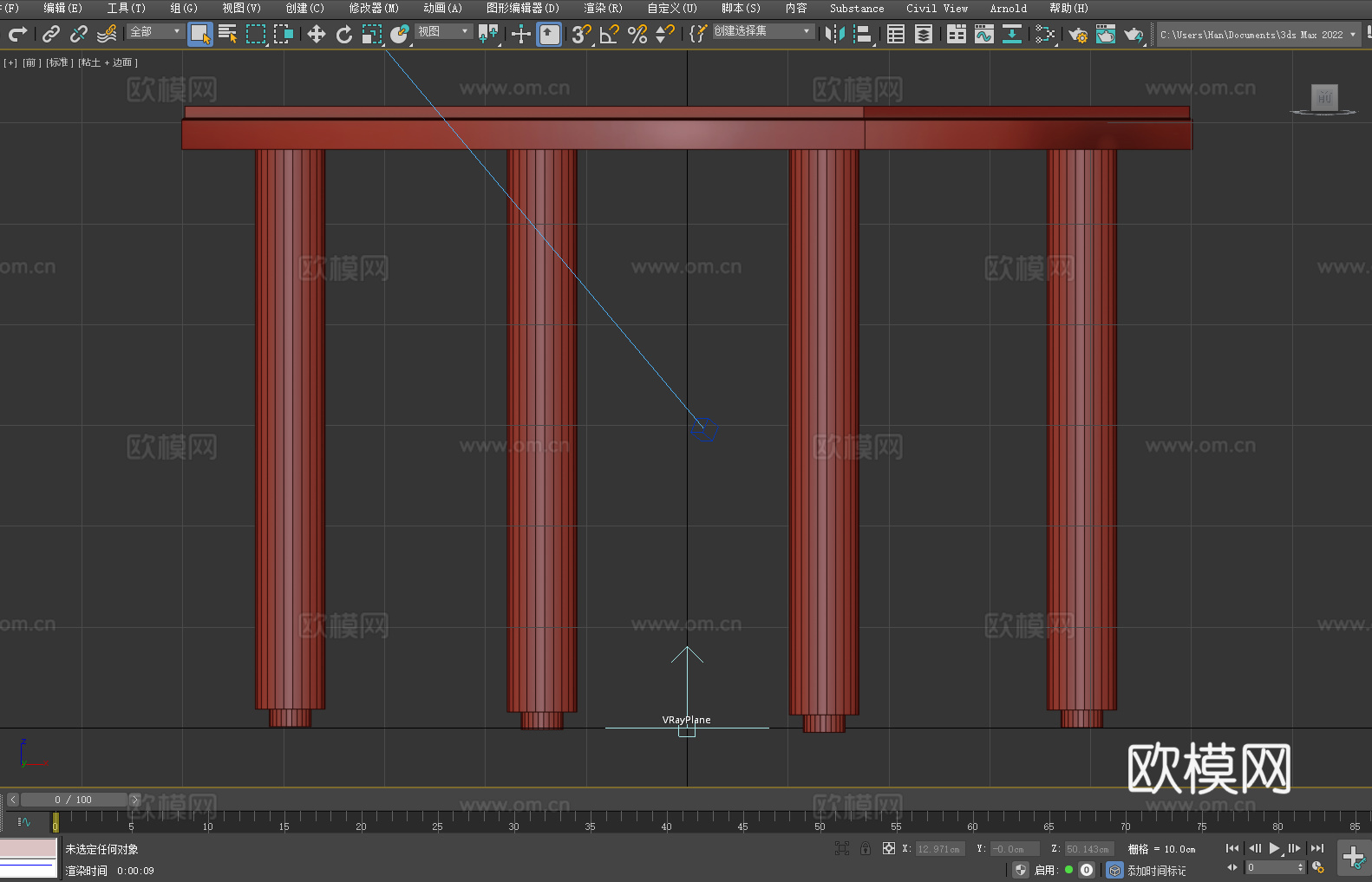Open Select by Name list icon
Screen dimensions: 1372x882
(228, 34)
